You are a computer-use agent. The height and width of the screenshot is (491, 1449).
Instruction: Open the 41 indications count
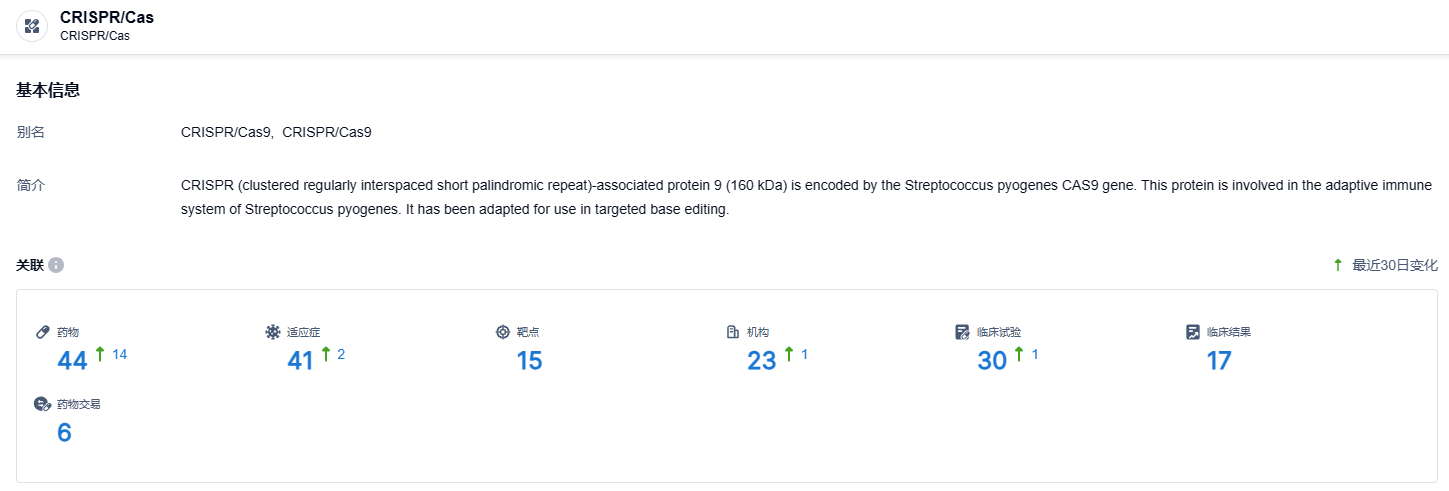[x=301, y=361]
